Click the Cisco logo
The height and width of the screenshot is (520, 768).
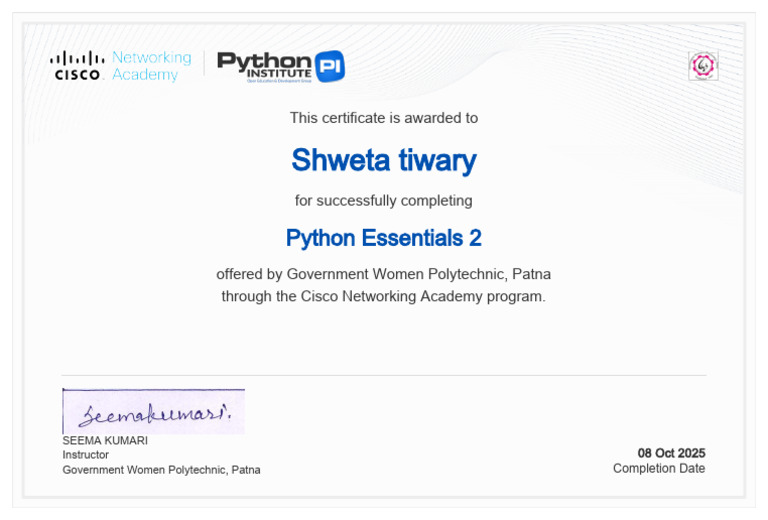[x=77, y=66]
